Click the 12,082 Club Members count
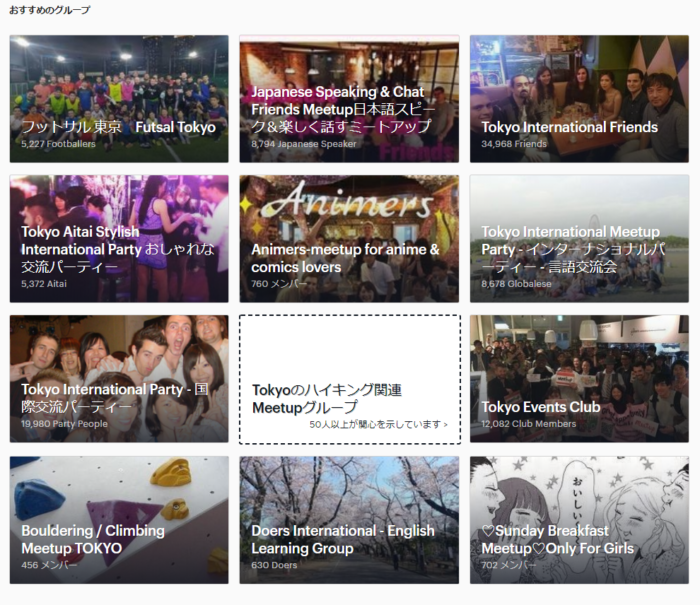Image resolution: width=700 pixels, height=605 pixels. (x=529, y=424)
